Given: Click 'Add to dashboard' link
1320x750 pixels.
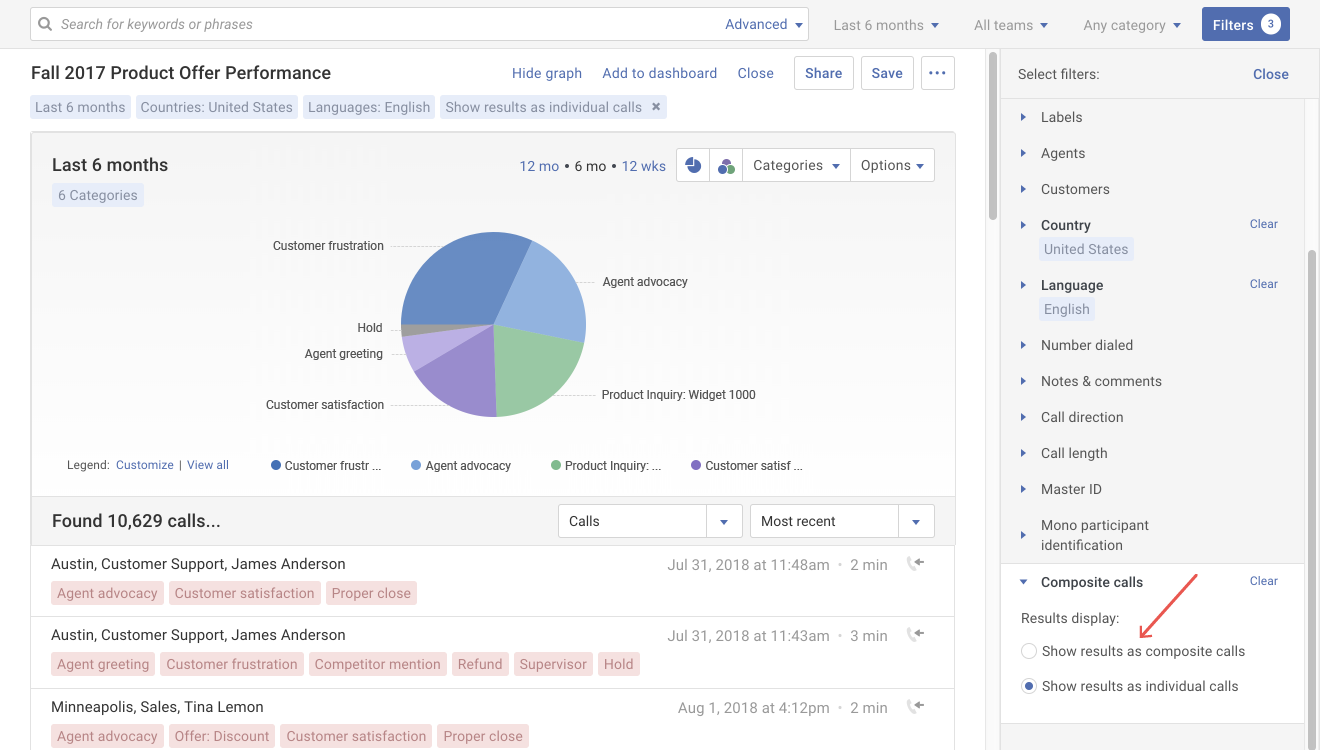Looking at the screenshot, I should click(x=659, y=73).
